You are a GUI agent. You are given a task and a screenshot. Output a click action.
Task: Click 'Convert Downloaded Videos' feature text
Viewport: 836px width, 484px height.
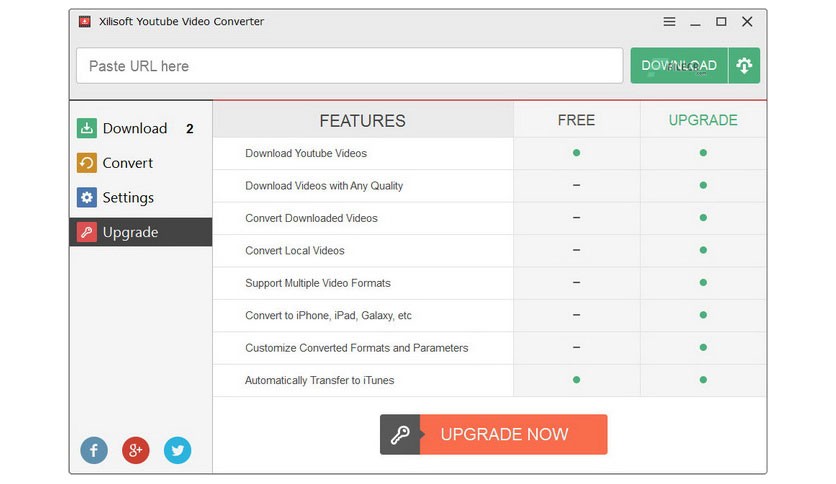coord(311,218)
